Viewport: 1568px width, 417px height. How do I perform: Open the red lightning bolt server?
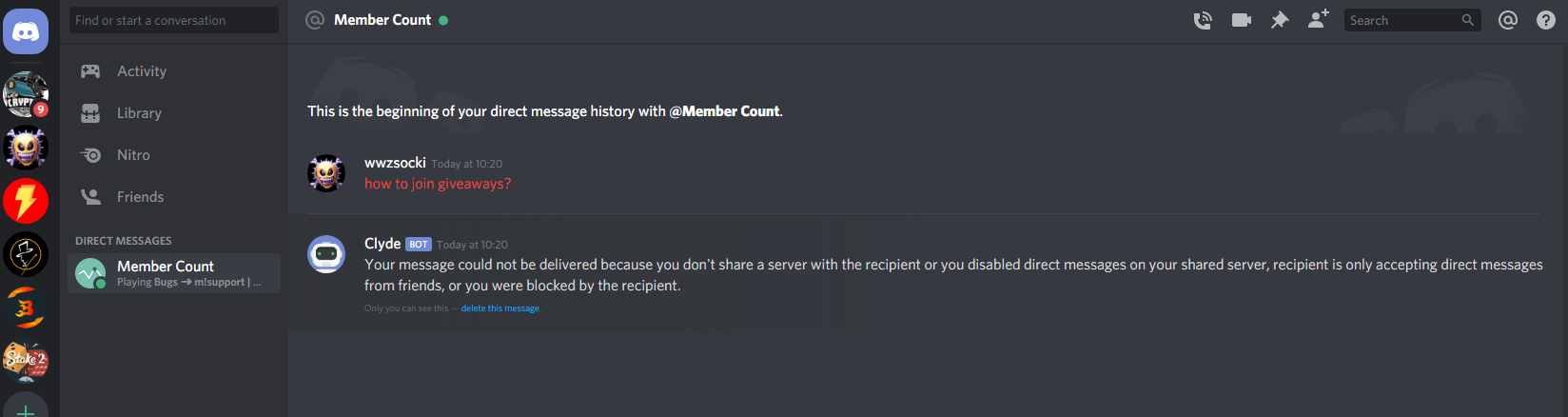click(x=26, y=201)
